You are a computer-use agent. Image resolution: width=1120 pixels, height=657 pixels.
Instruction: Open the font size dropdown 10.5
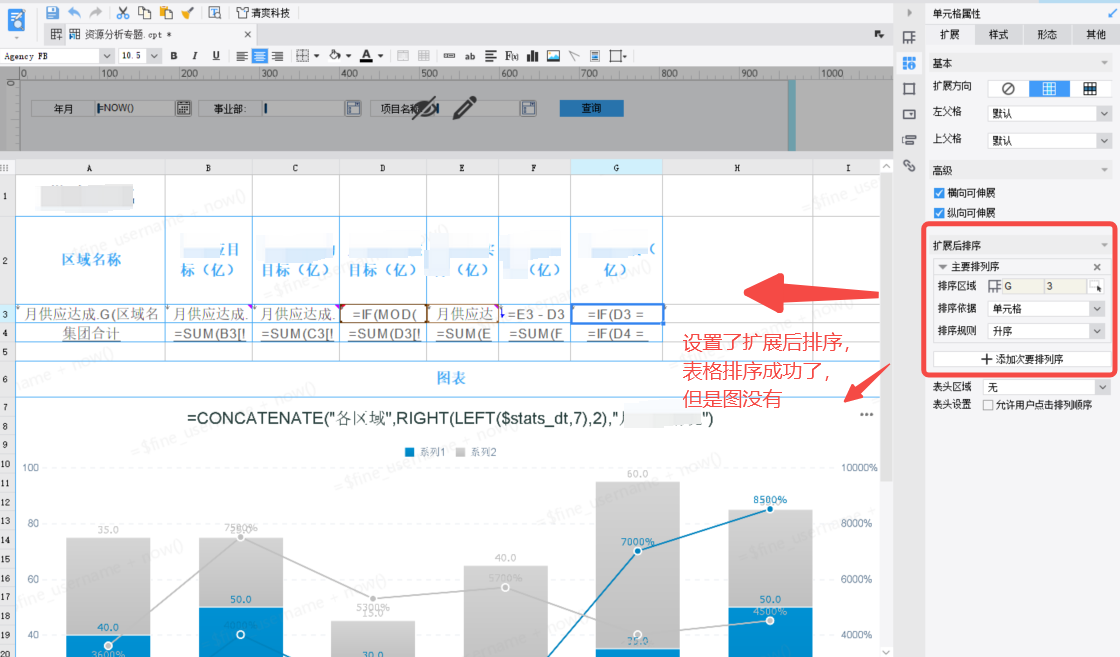point(154,56)
